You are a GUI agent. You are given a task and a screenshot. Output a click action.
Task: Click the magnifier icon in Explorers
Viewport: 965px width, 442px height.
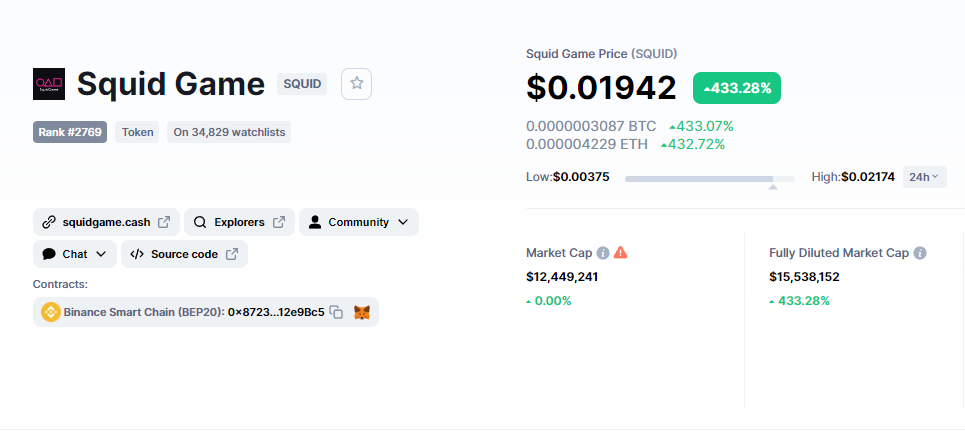coord(199,222)
